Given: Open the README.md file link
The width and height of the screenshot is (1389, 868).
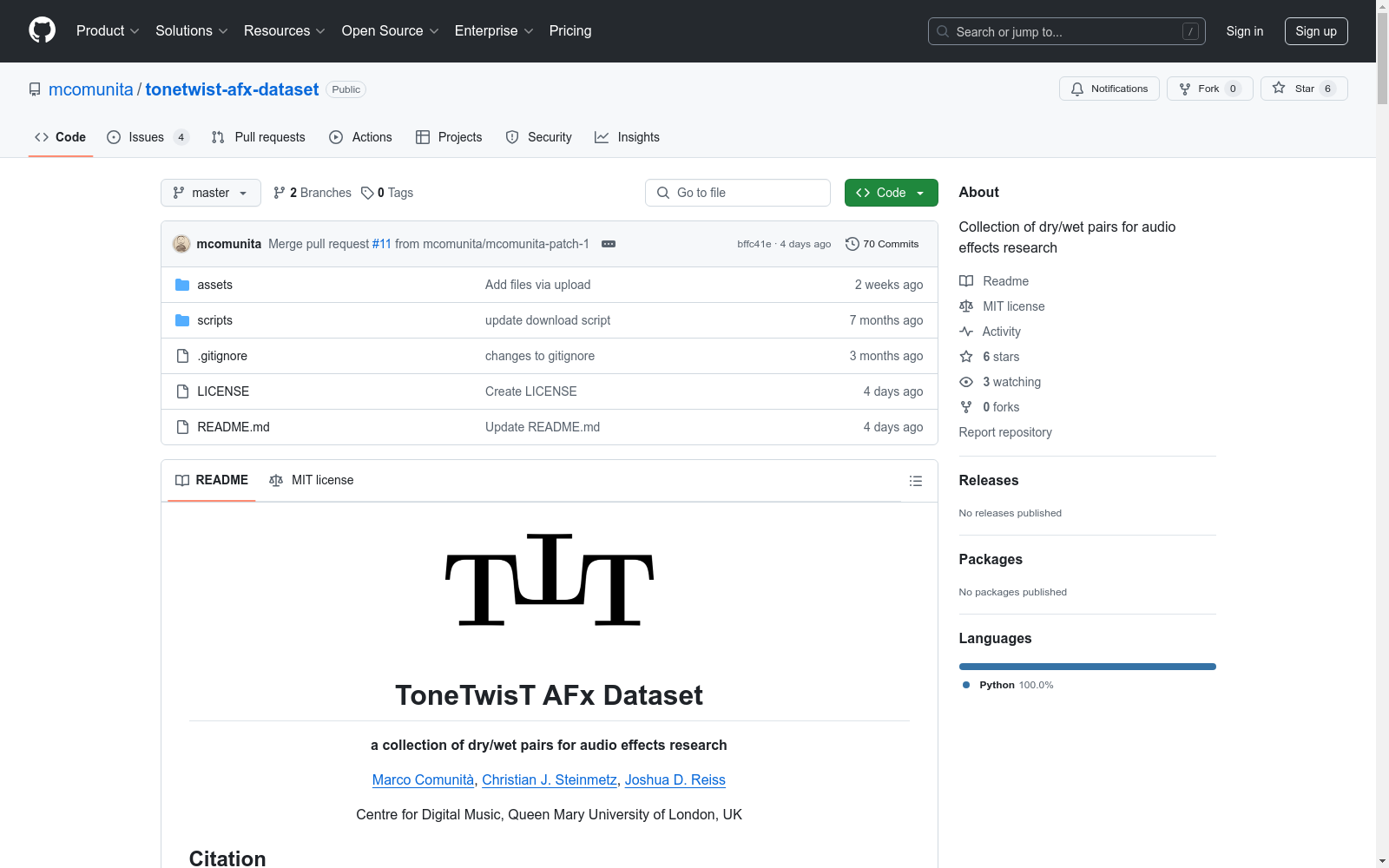Looking at the screenshot, I should click(x=234, y=427).
